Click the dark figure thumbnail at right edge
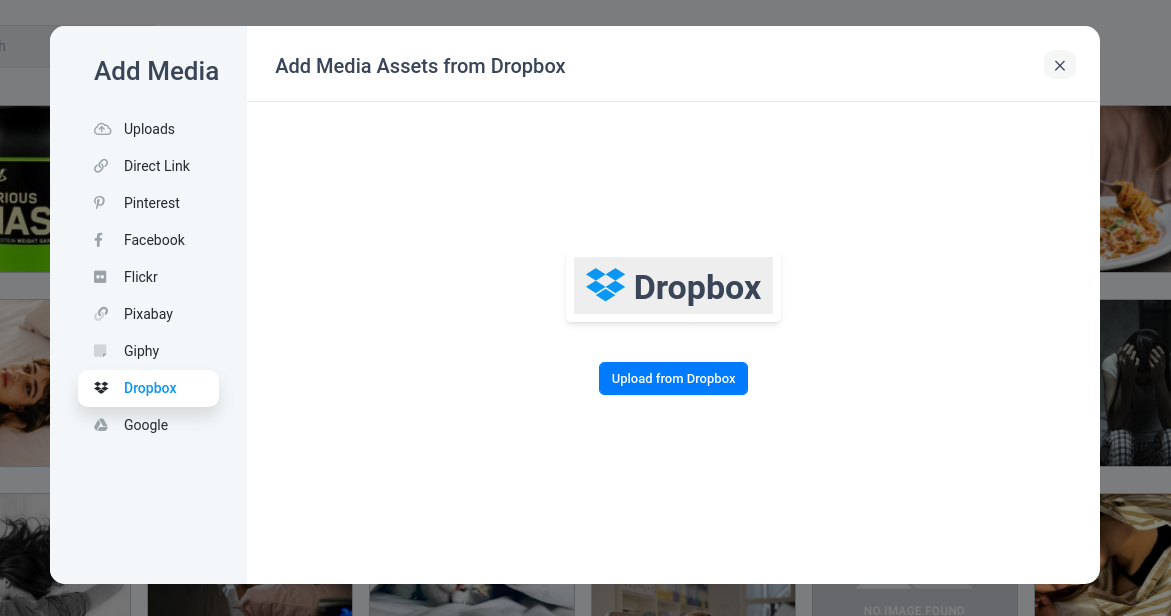Image resolution: width=1171 pixels, height=616 pixels. pyautogui.click(x=1135, y=383)
